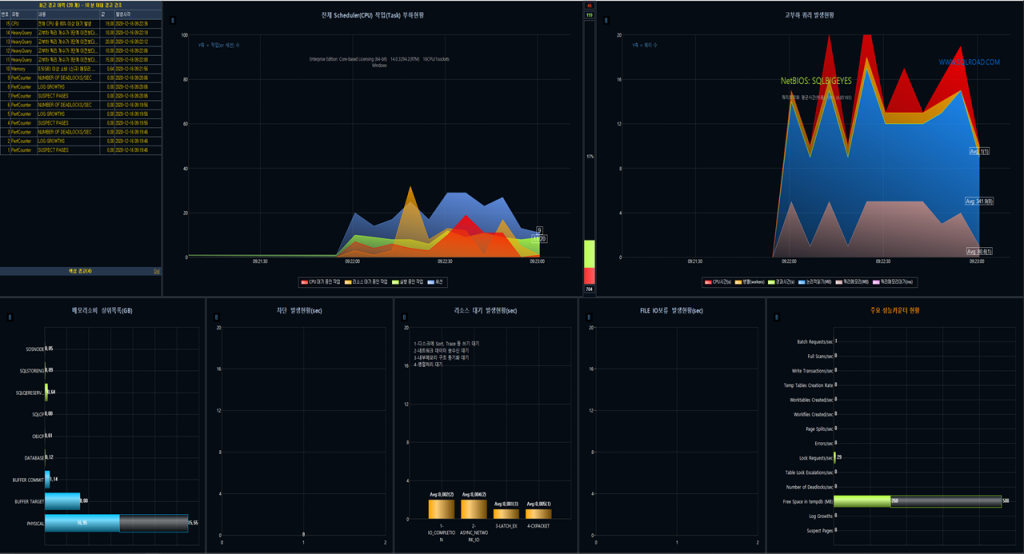Screen dimensions: 1024x554
Task: Click the Temp Tables Creation Rate label
Action: [x=808, y=385]
